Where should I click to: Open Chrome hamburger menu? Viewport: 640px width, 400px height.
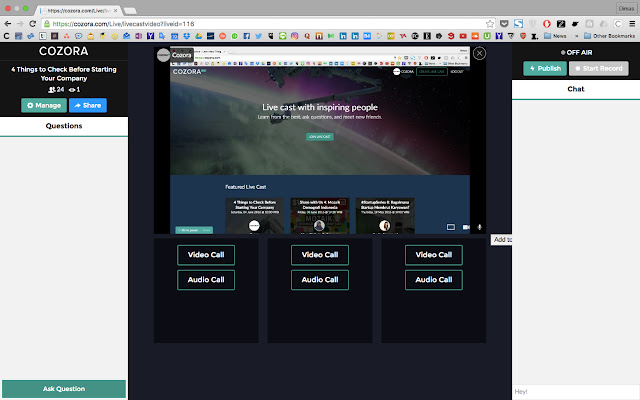pyautogui.click(x=632, y=24)
